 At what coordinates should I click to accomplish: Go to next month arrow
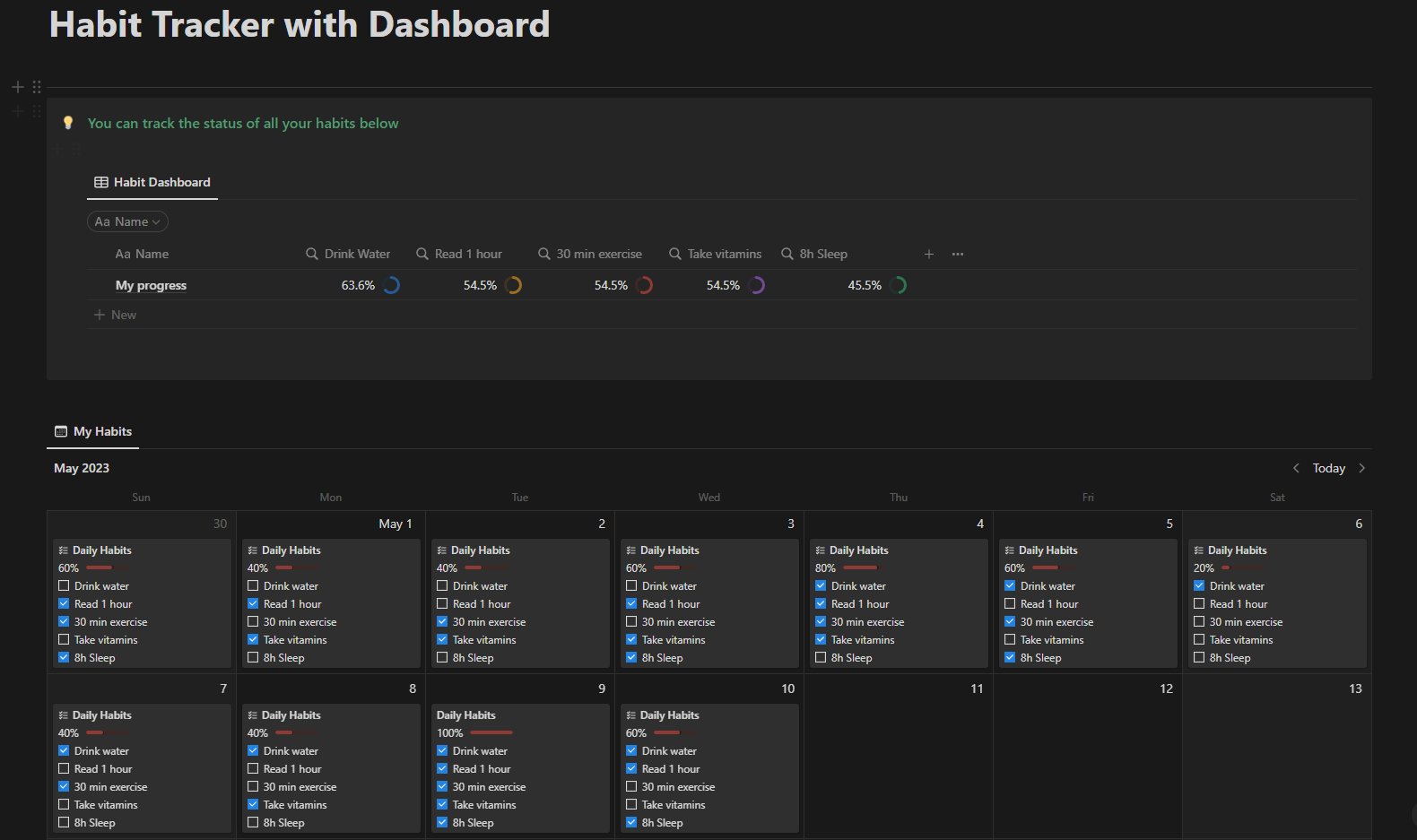click(x=1361, y=468)
